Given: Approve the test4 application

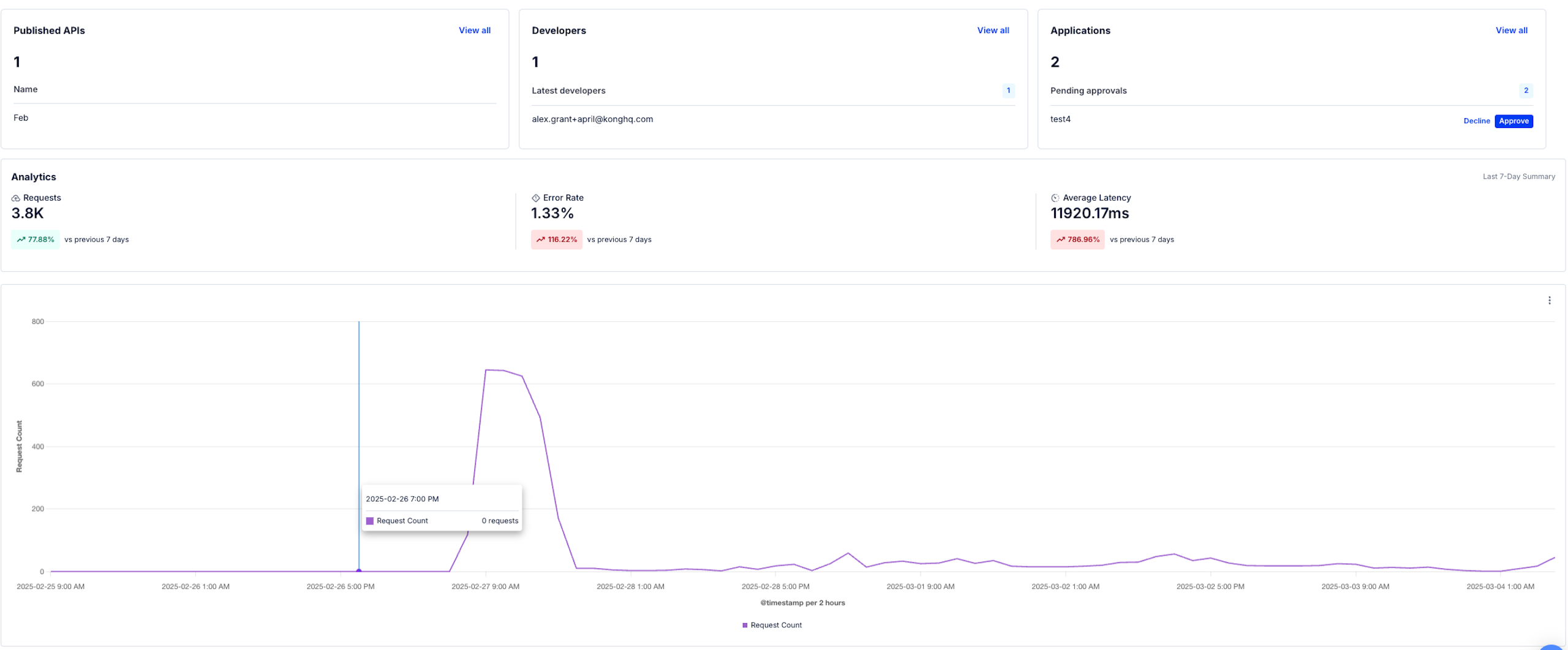Looking at the screenshot, I should [1513, 121].
